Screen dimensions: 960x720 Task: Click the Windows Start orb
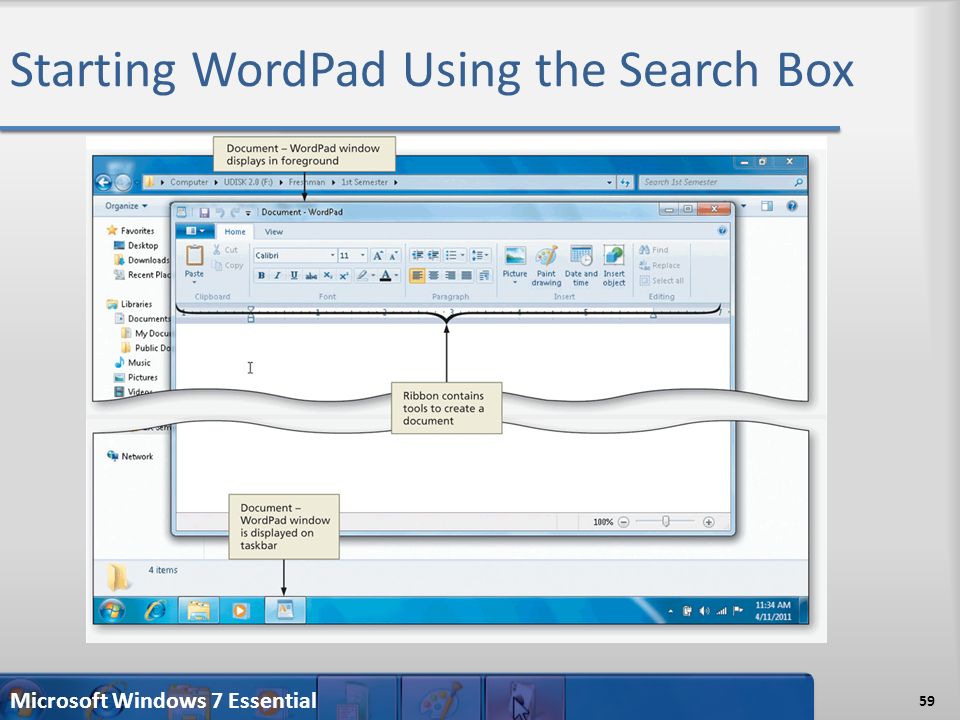pyautogui.click(x=112, y=610)
